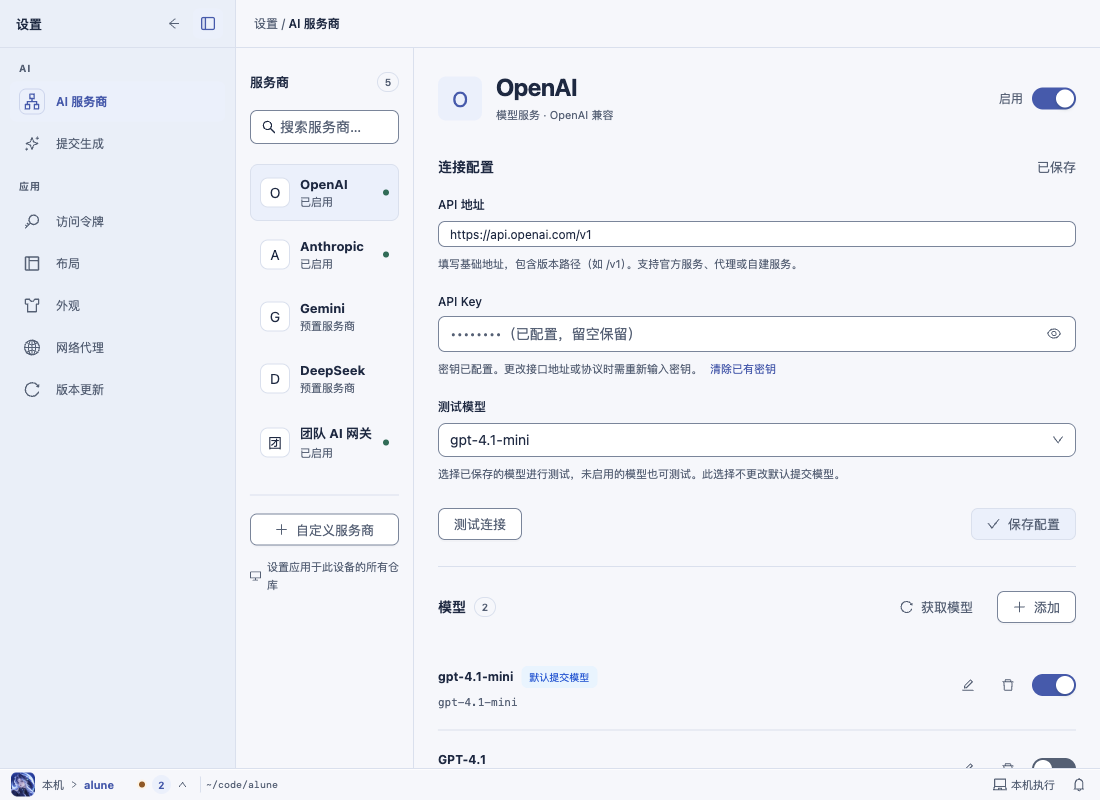This screenshot has width=1100, height=800.
Task: Click ~/code/alune path in status bar
Action: tap(242, 785)
